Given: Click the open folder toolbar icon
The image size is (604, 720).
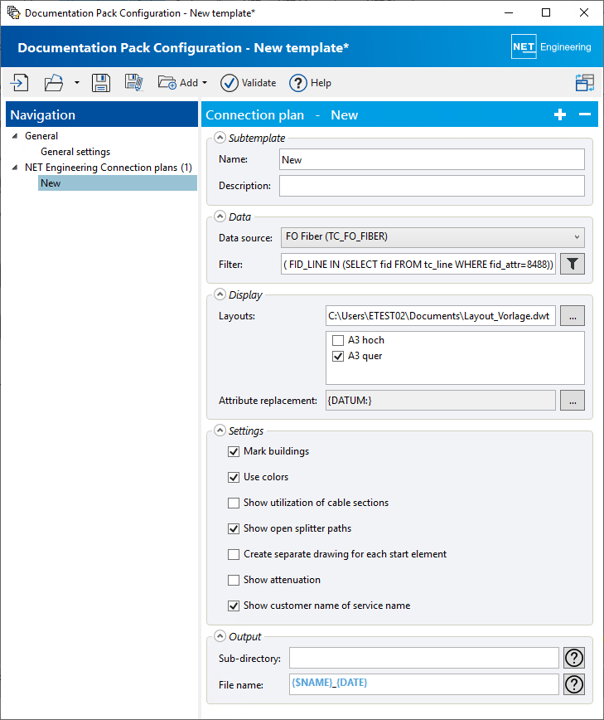Looking at the screenshot, I should coord(54,83).
